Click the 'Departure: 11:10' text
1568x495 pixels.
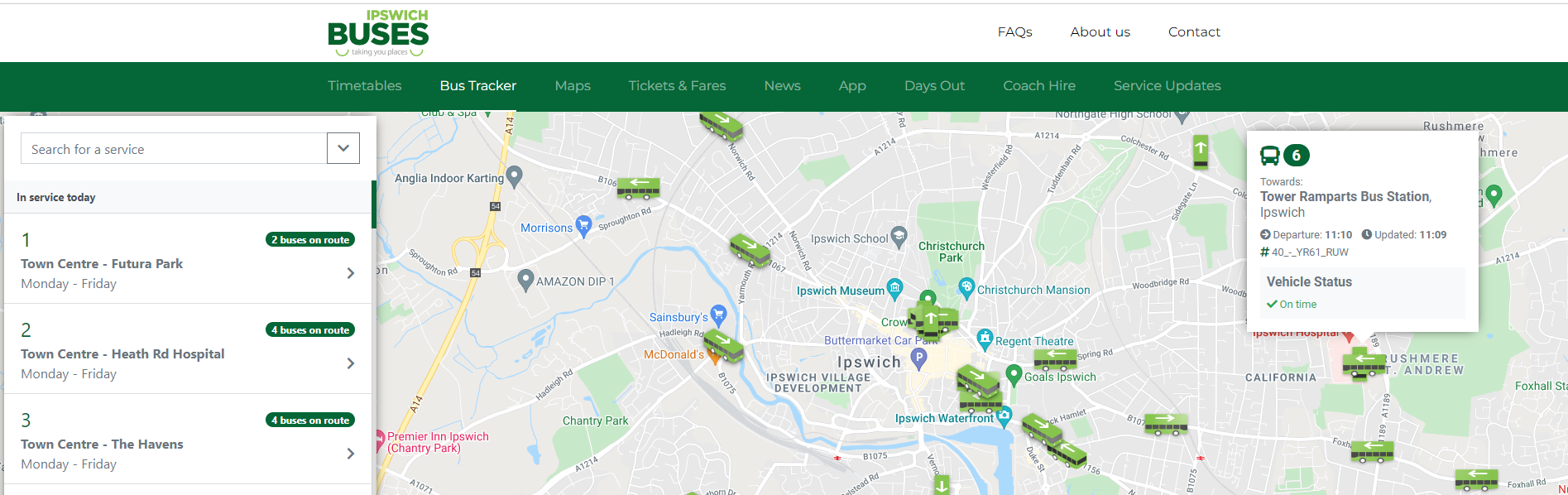coord(1307,234)
